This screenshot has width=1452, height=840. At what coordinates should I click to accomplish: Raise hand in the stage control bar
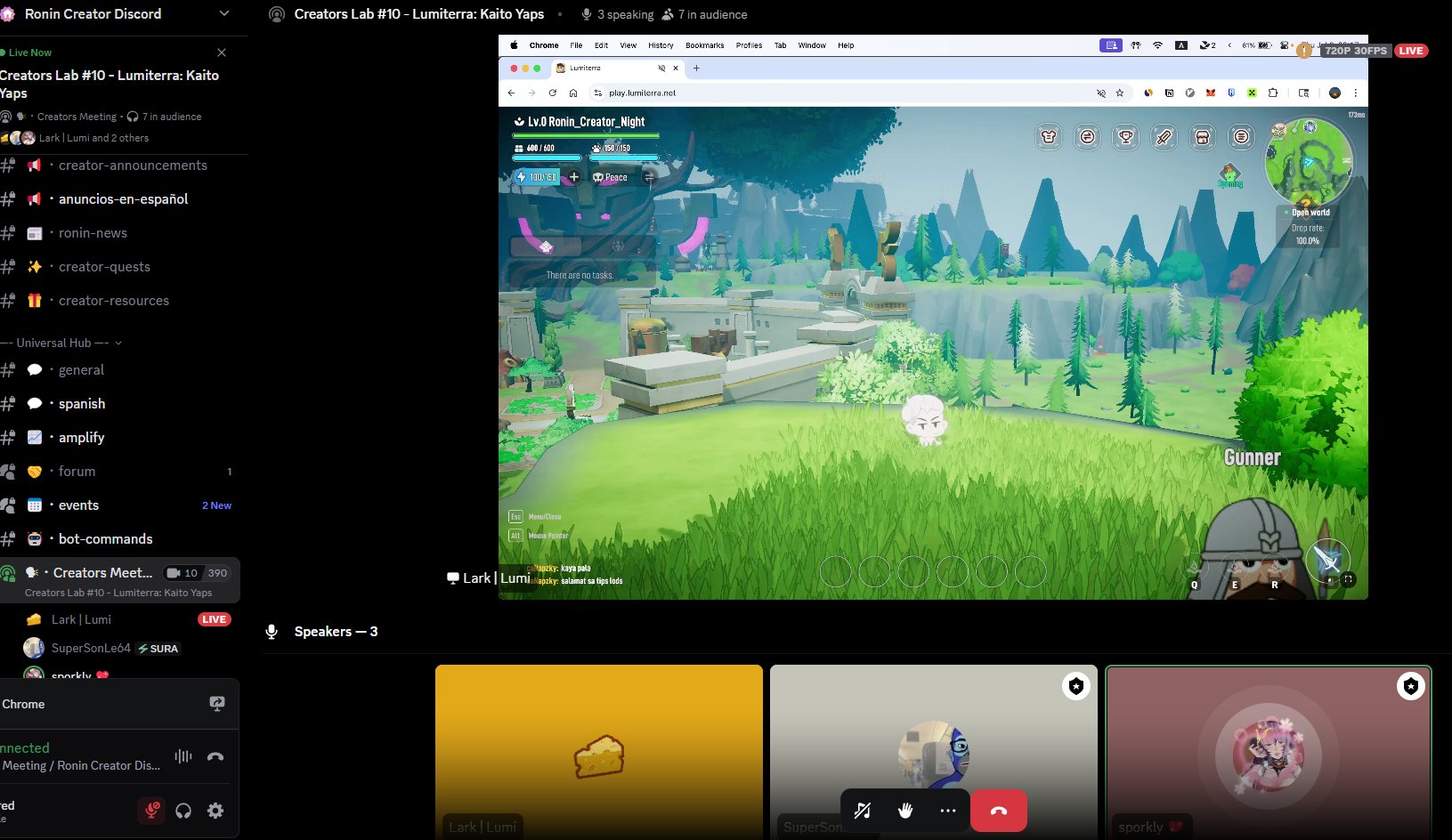(905, 811)
